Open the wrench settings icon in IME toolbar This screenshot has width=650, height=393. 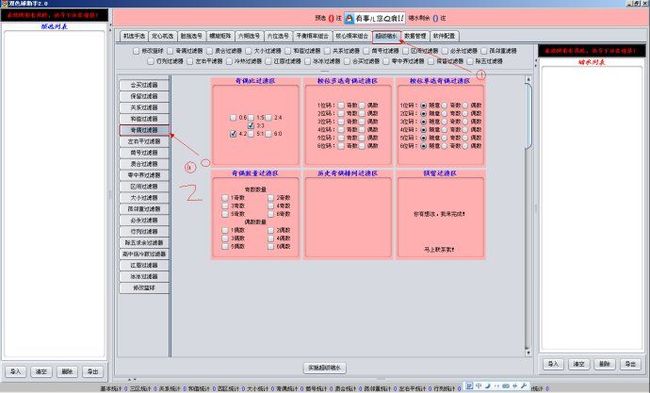(x=524, y=386)
